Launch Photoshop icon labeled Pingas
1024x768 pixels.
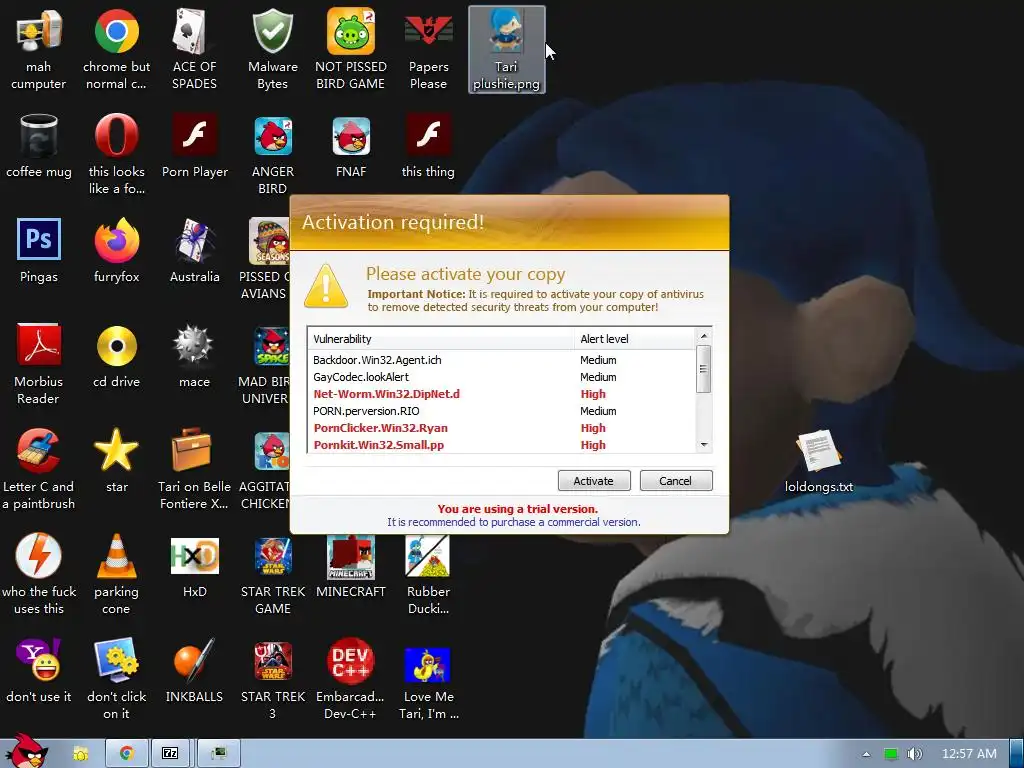(x=39, y=251)
